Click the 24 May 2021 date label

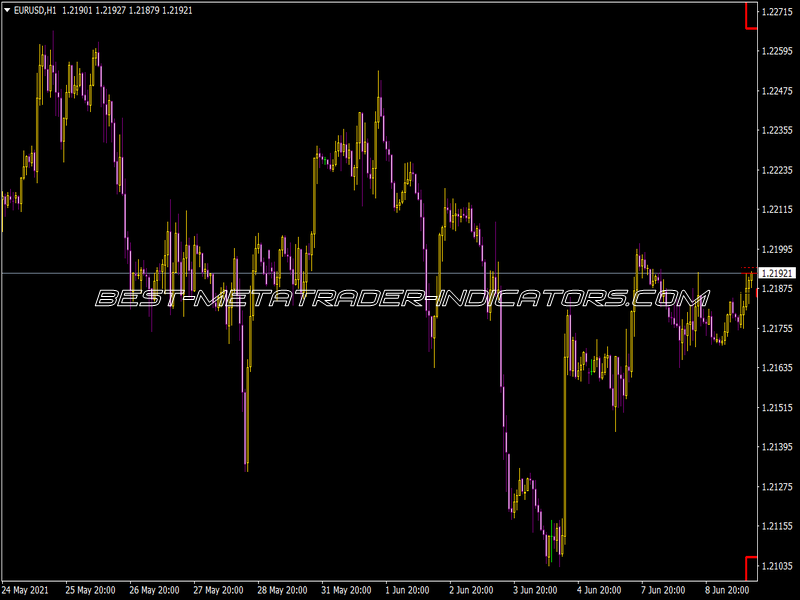coord(26,590)
